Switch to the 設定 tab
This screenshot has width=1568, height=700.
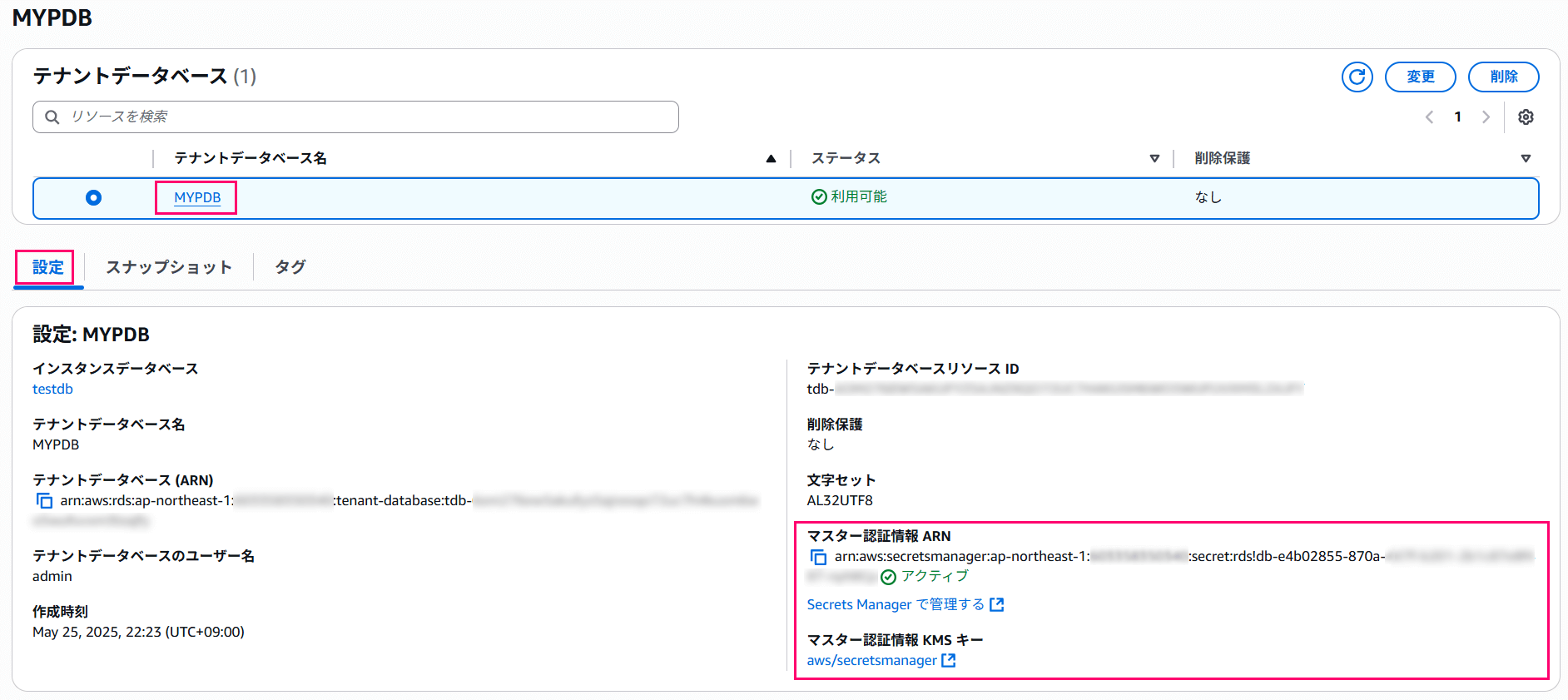pos(48,267)
